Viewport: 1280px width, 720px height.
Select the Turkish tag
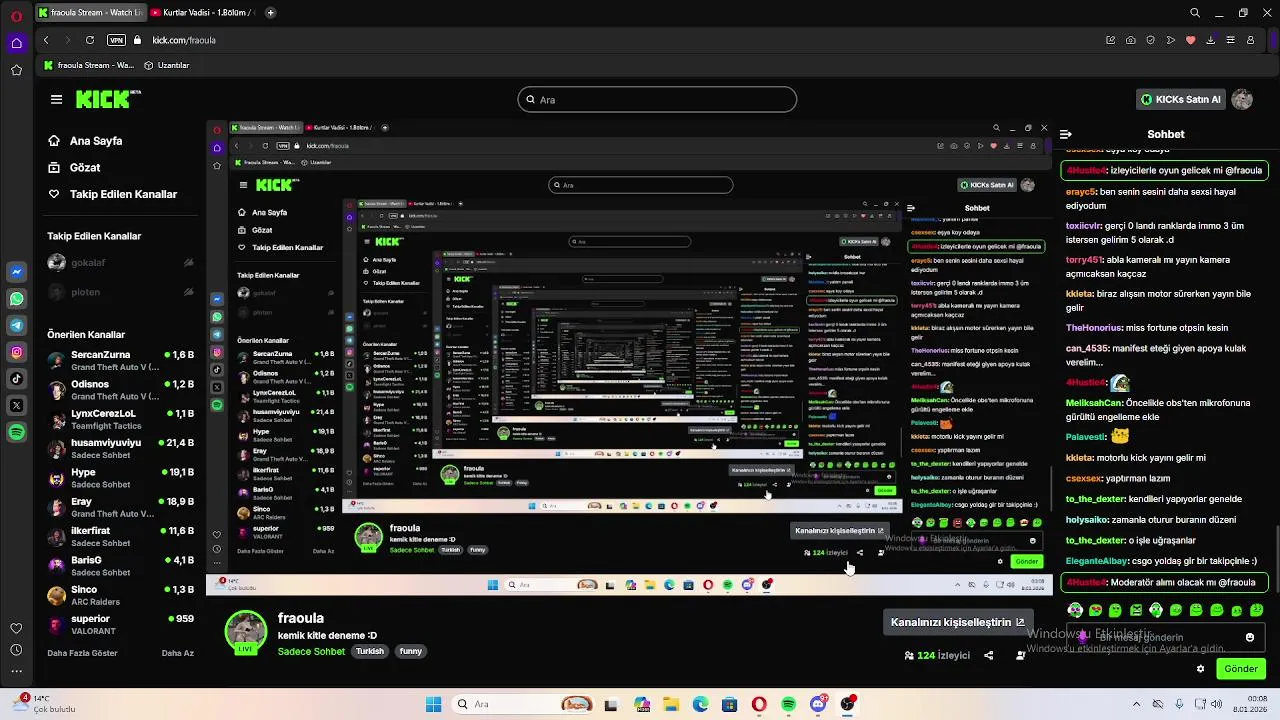(370, 651)
